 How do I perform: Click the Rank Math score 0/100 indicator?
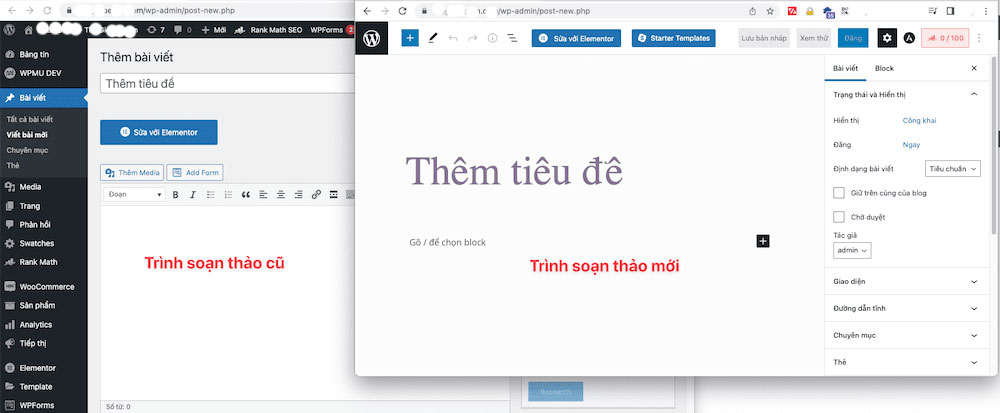(x=945, y=38)
